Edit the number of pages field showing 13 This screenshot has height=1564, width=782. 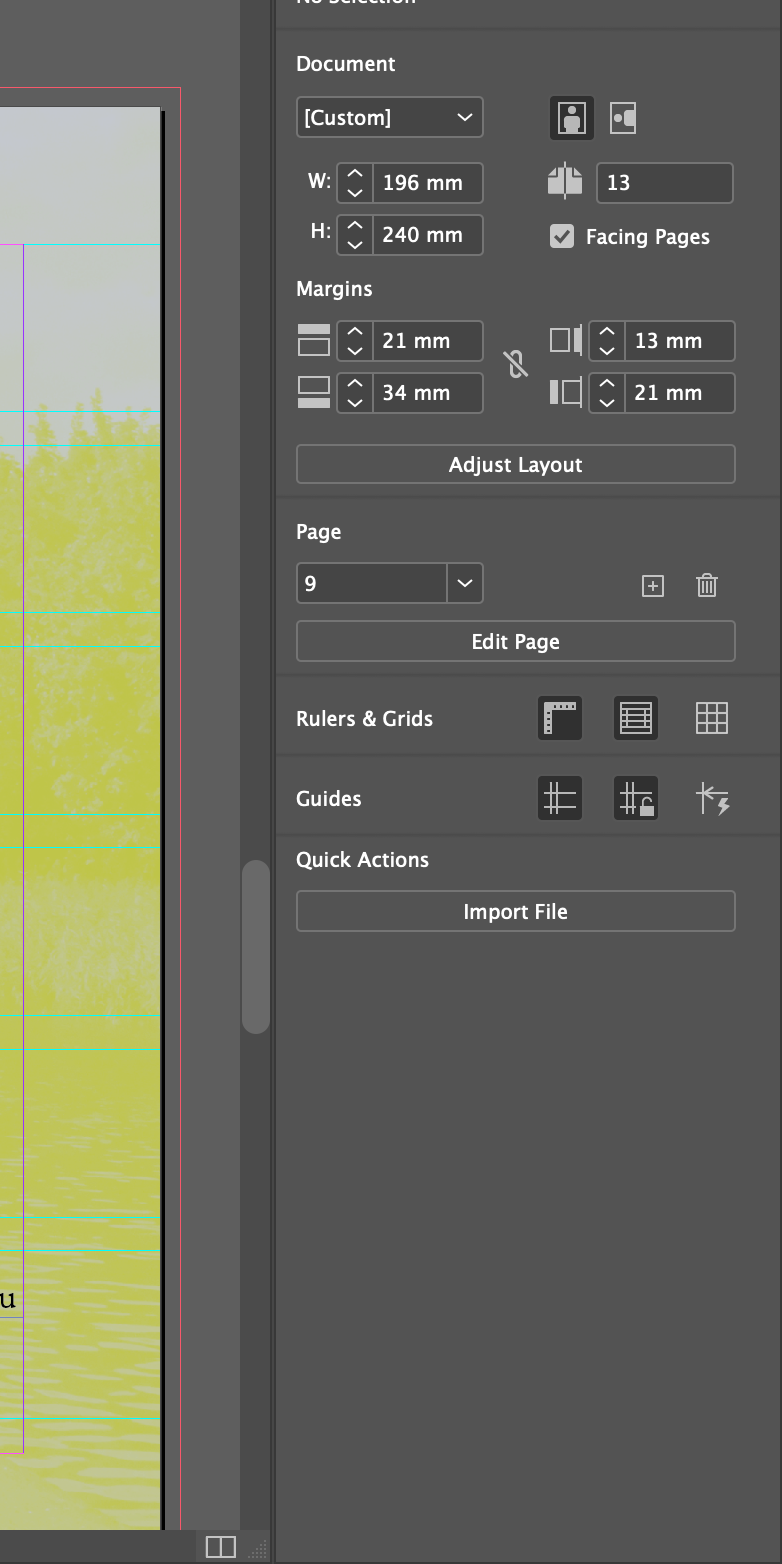coord(664,182)
